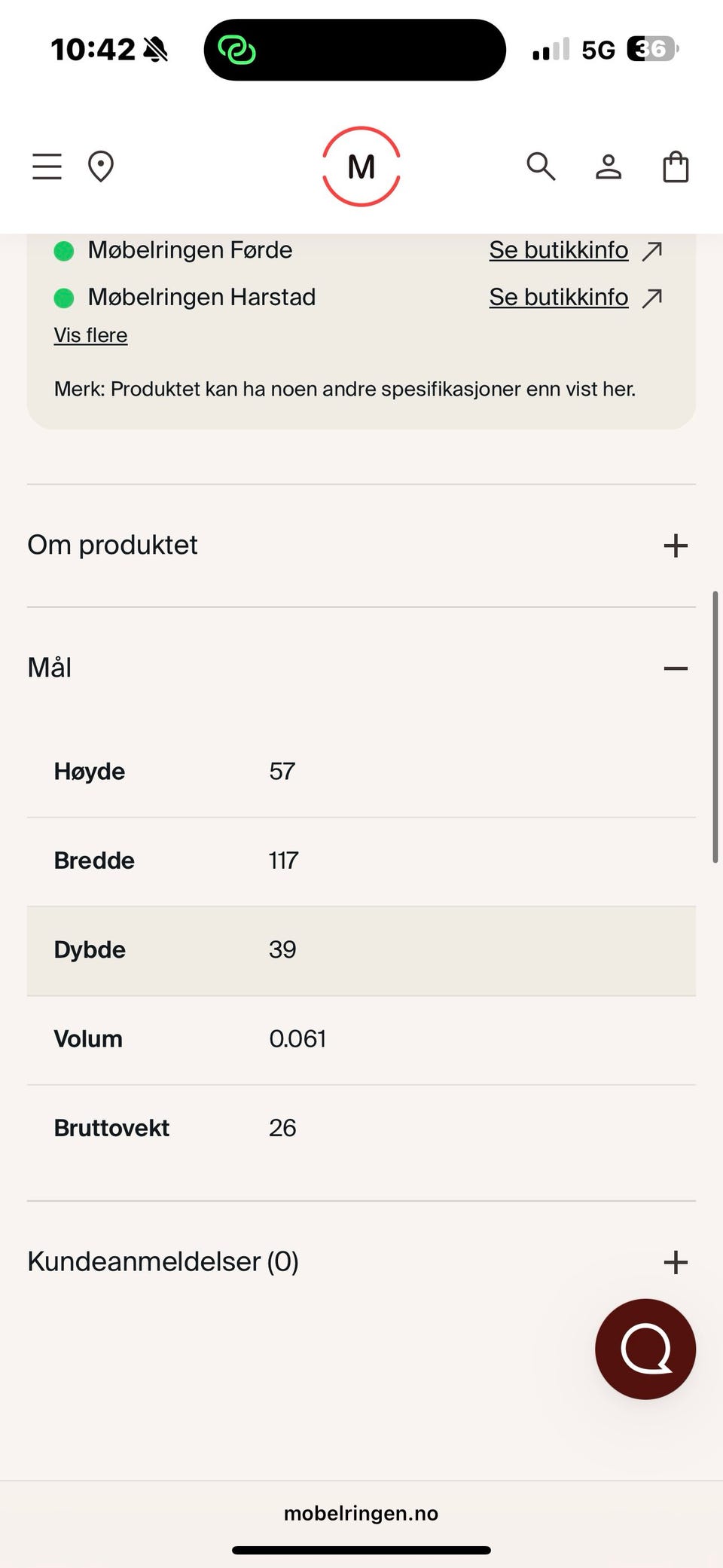723x1568 pixels.
Task: Click the page scrollbar on the right
Action: coord(715,727)
